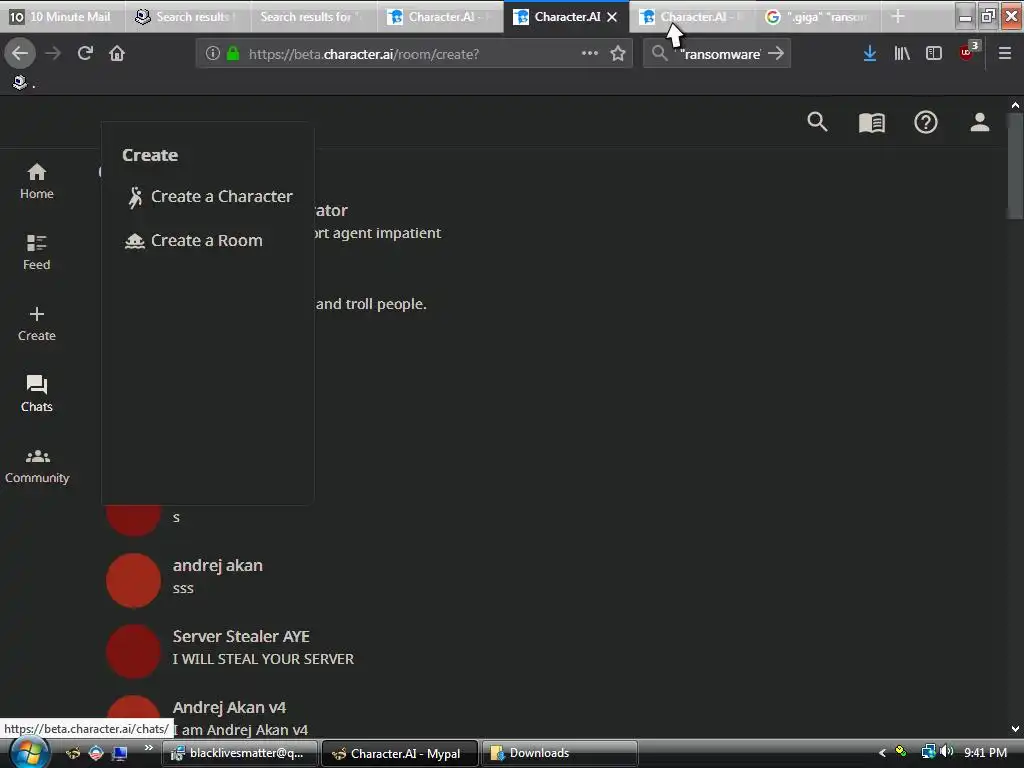Switch to the Google giga ransom tab
This screenshot has height=768, width=1024.
(818, 16)
